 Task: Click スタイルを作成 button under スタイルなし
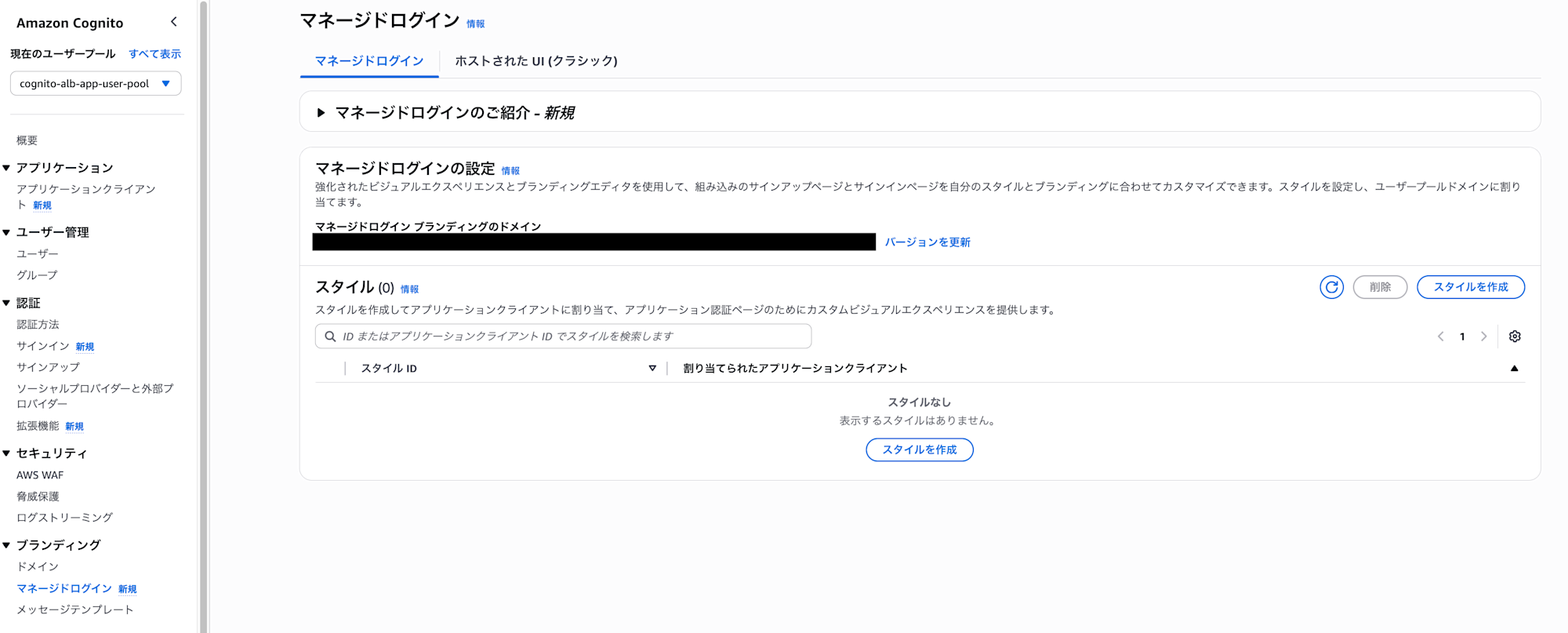[920, 449]
